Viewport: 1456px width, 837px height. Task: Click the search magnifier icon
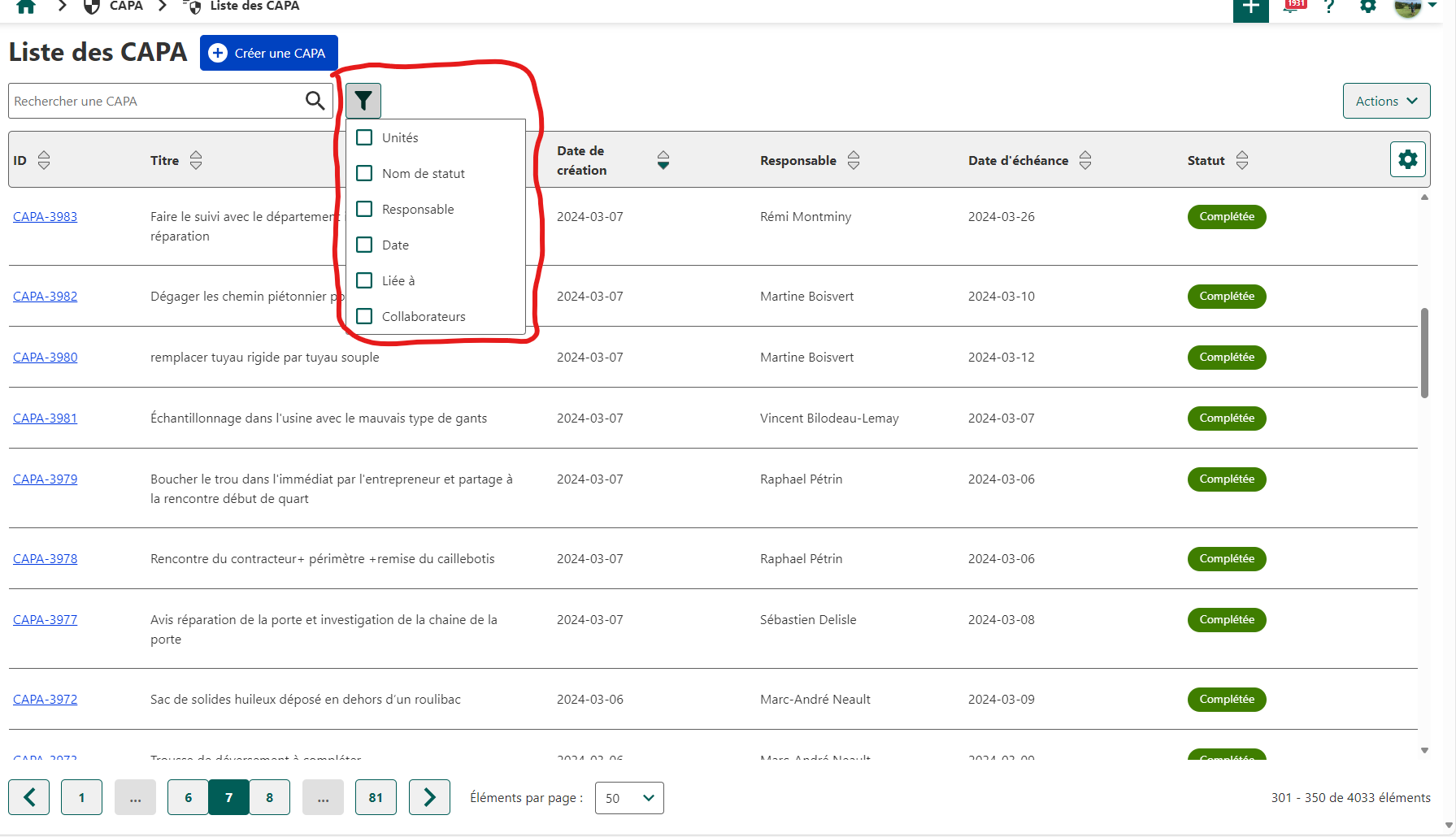pyautogui.click(x=315, y=101)
